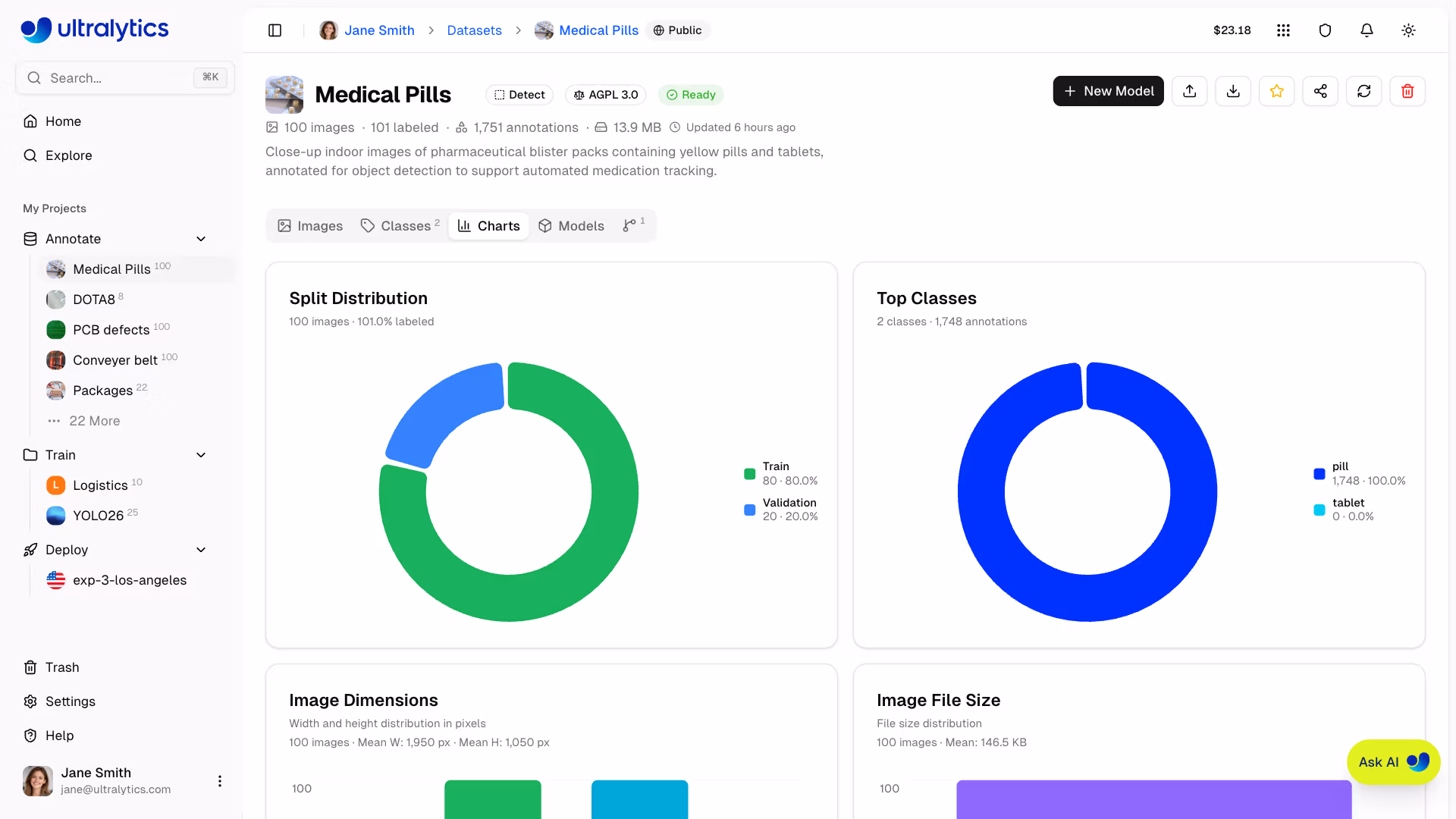Image resolution: width=1456 pixels, height=819 pixels.
Task: Click the Logistics project icon
Action: 56,485
